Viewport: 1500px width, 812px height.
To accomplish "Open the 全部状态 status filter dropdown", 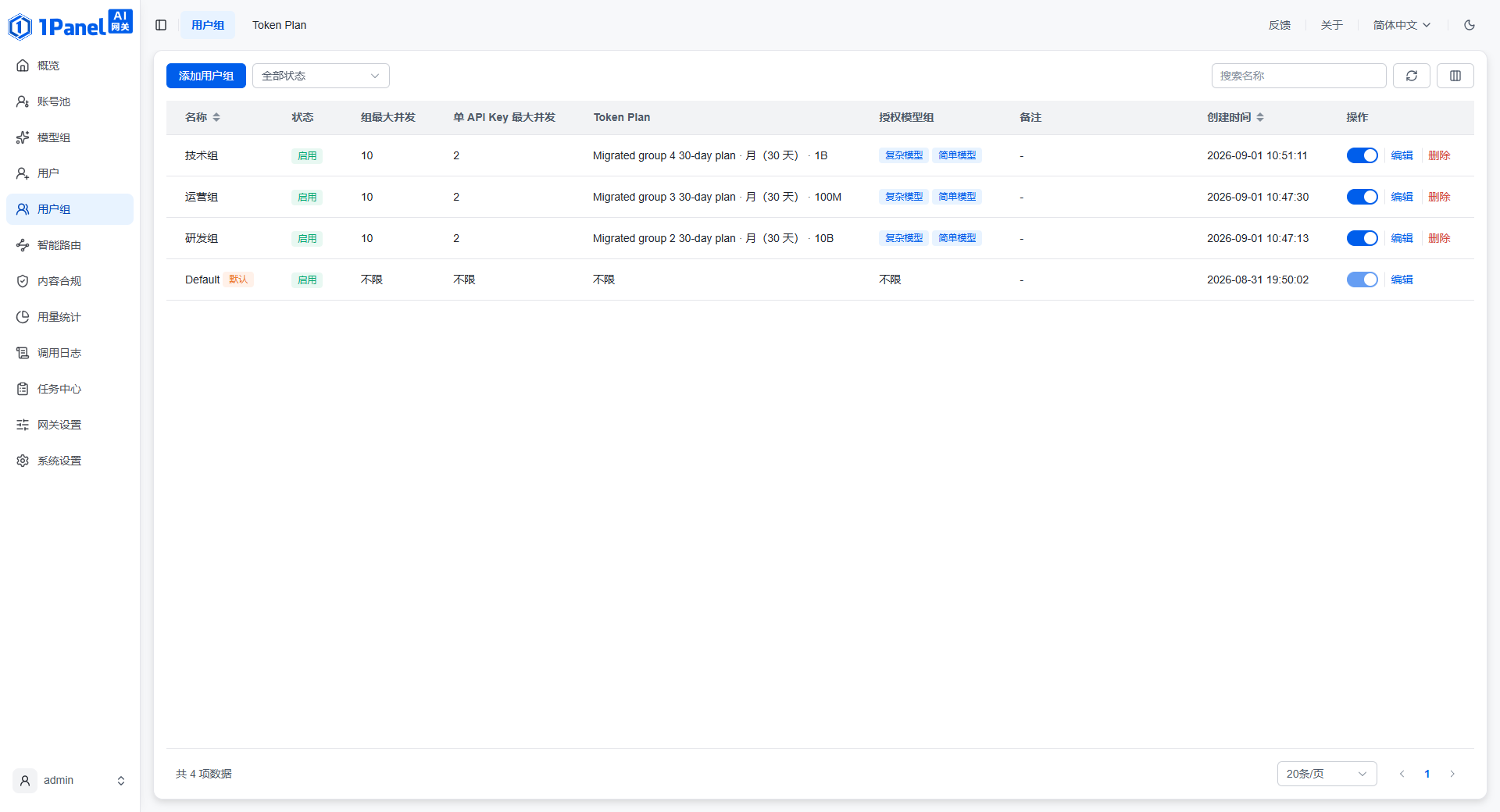I will 321,76.
